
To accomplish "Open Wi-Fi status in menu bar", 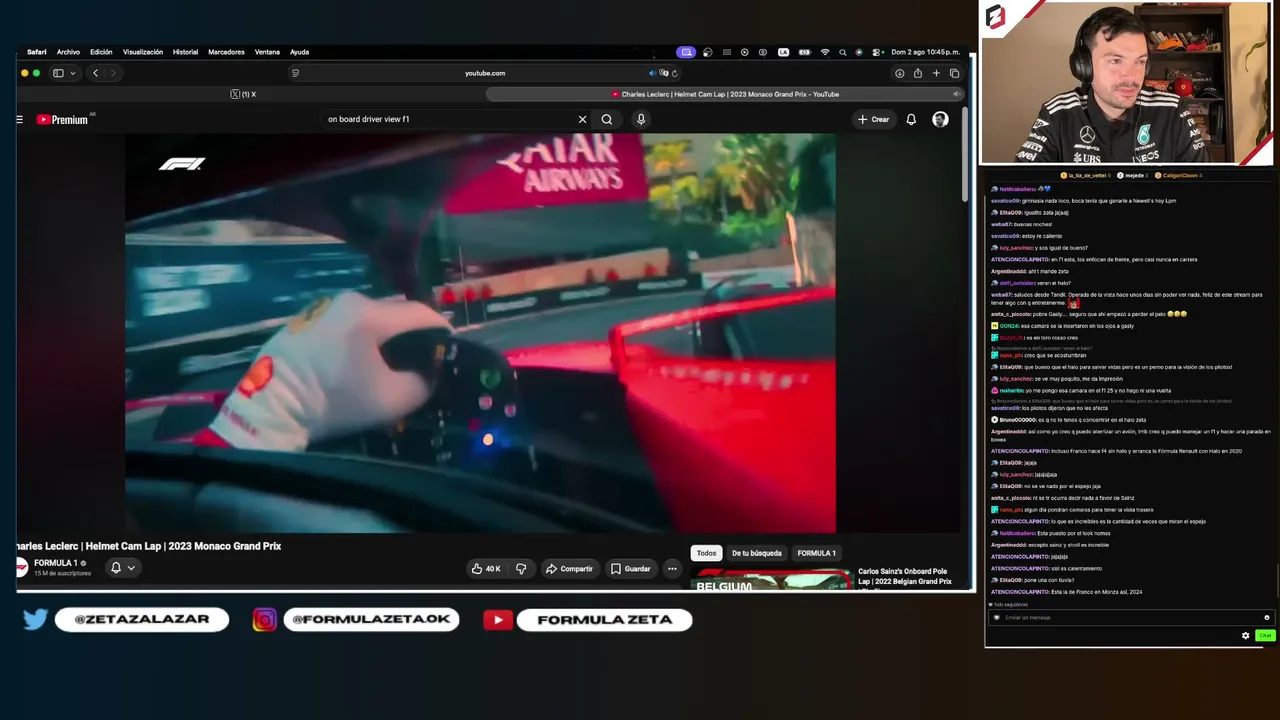I will click(x=825, y=52).
